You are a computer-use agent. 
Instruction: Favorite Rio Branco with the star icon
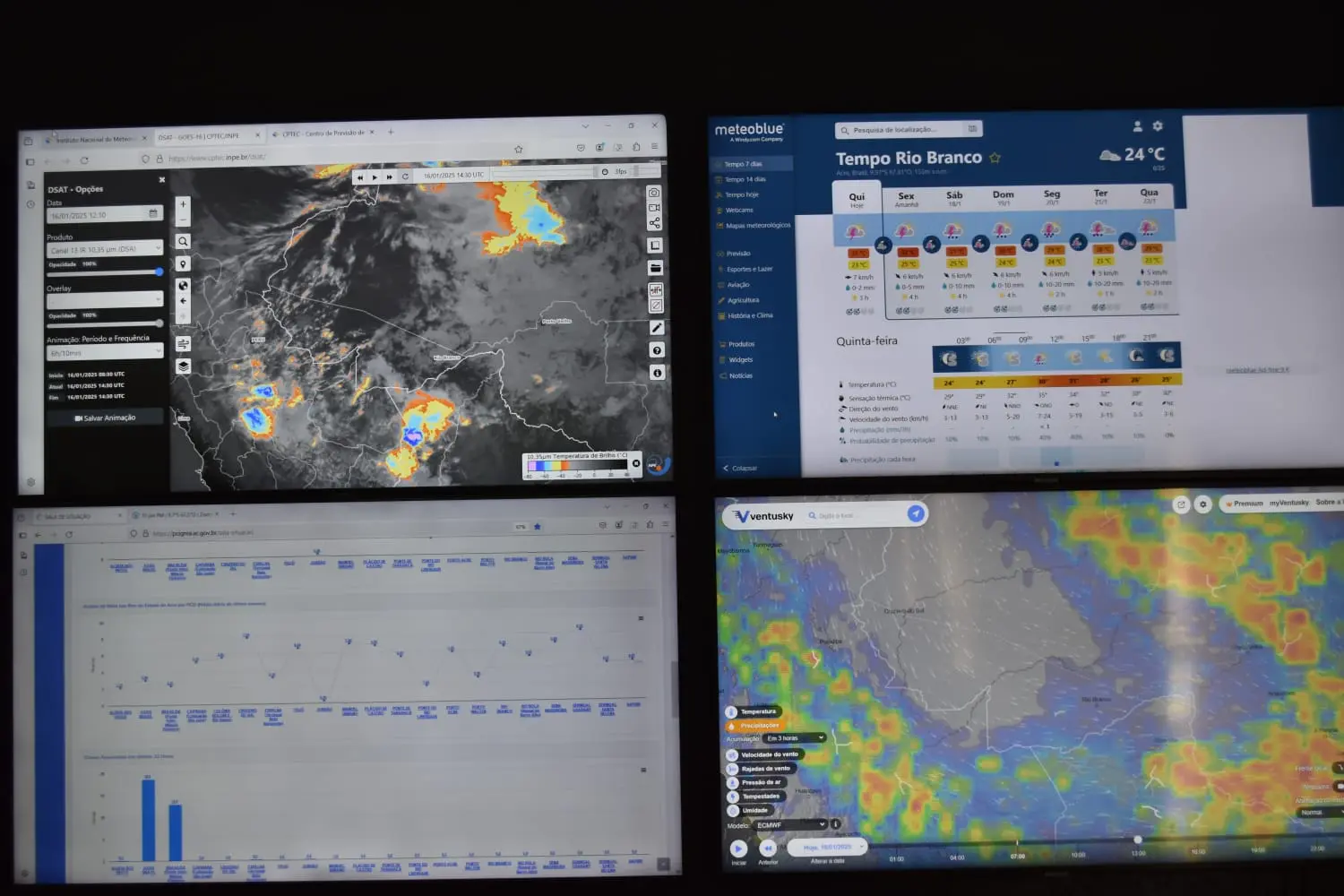coord(995,159)
